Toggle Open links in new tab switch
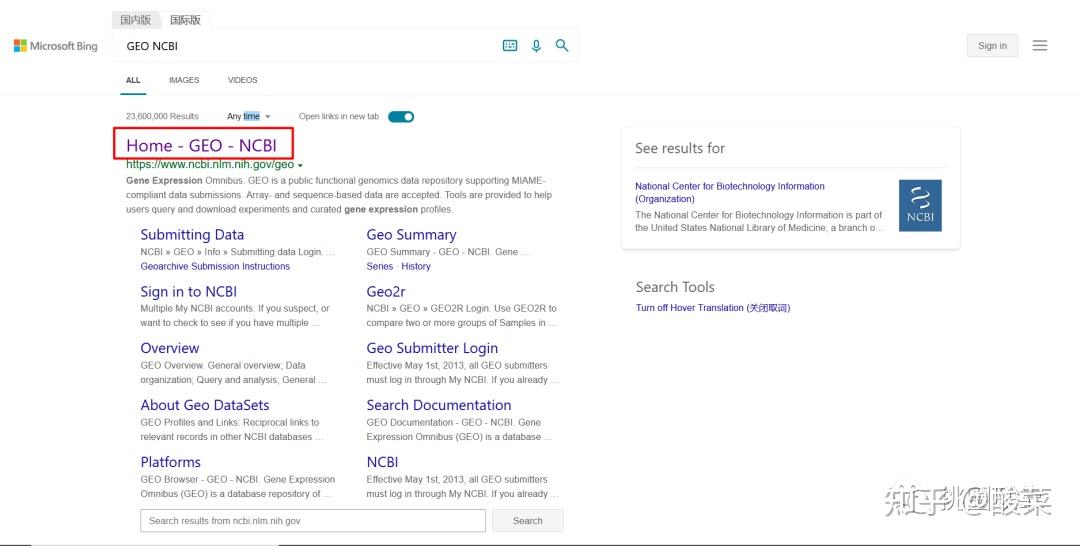 pyautogui.click(x=401, y=116)
